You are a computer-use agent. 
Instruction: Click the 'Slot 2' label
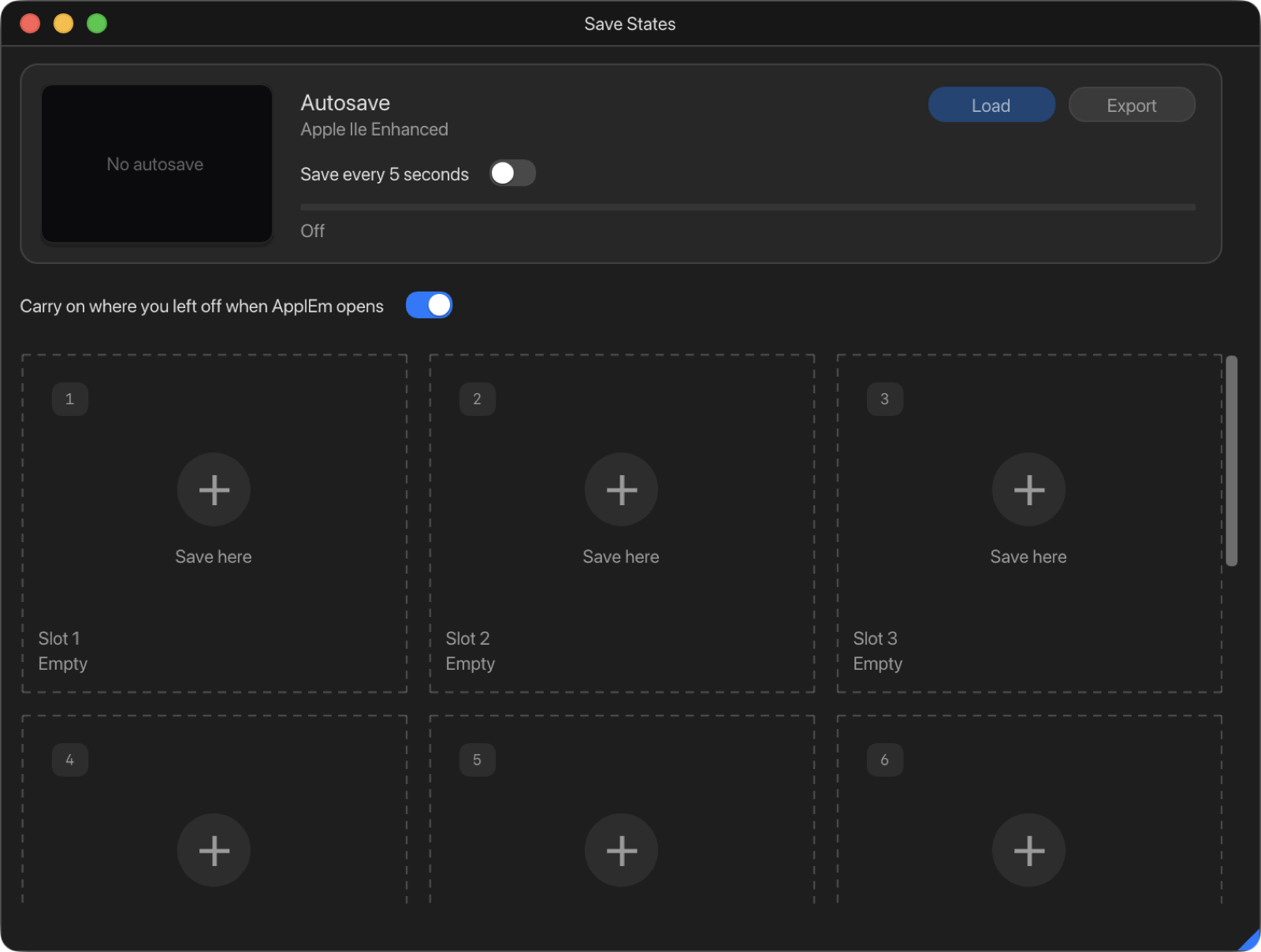(467, 638)
